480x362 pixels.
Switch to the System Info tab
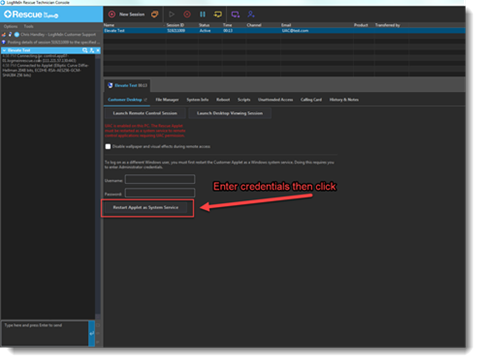[x=198, y=100]
